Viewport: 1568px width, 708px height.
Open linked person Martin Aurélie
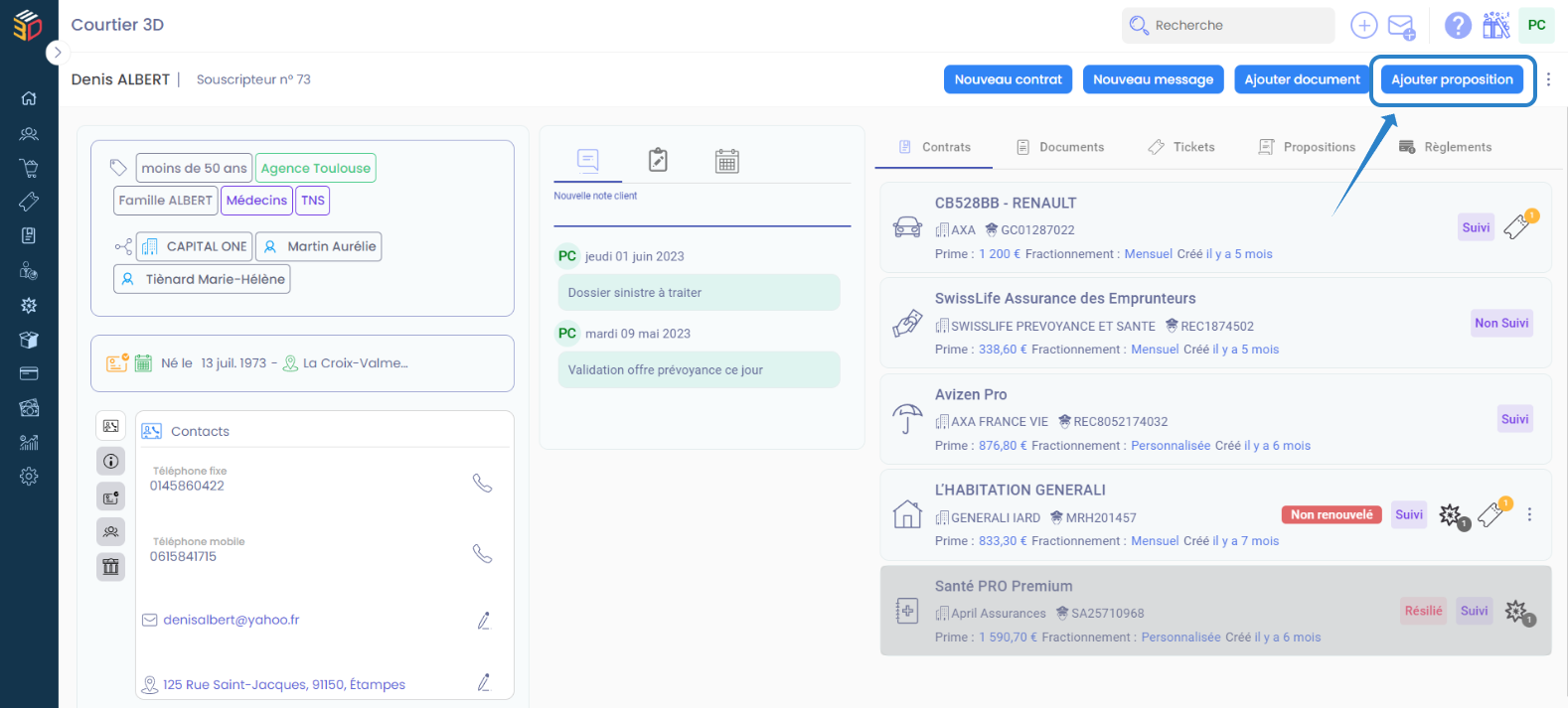click(318, 246)
